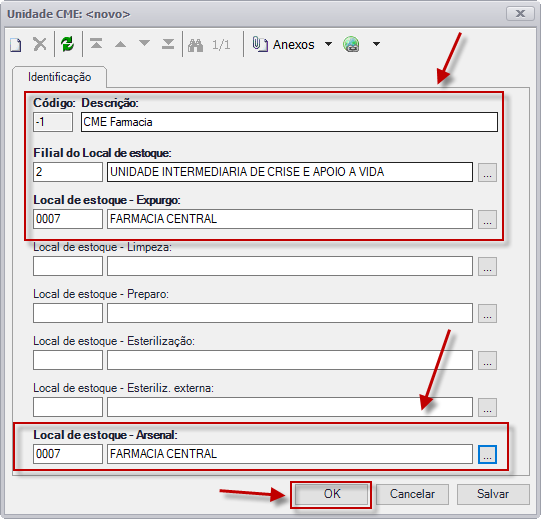Click Limpeza code input field
The height and width of the screenshot is (519, 541).
[68, 266]
